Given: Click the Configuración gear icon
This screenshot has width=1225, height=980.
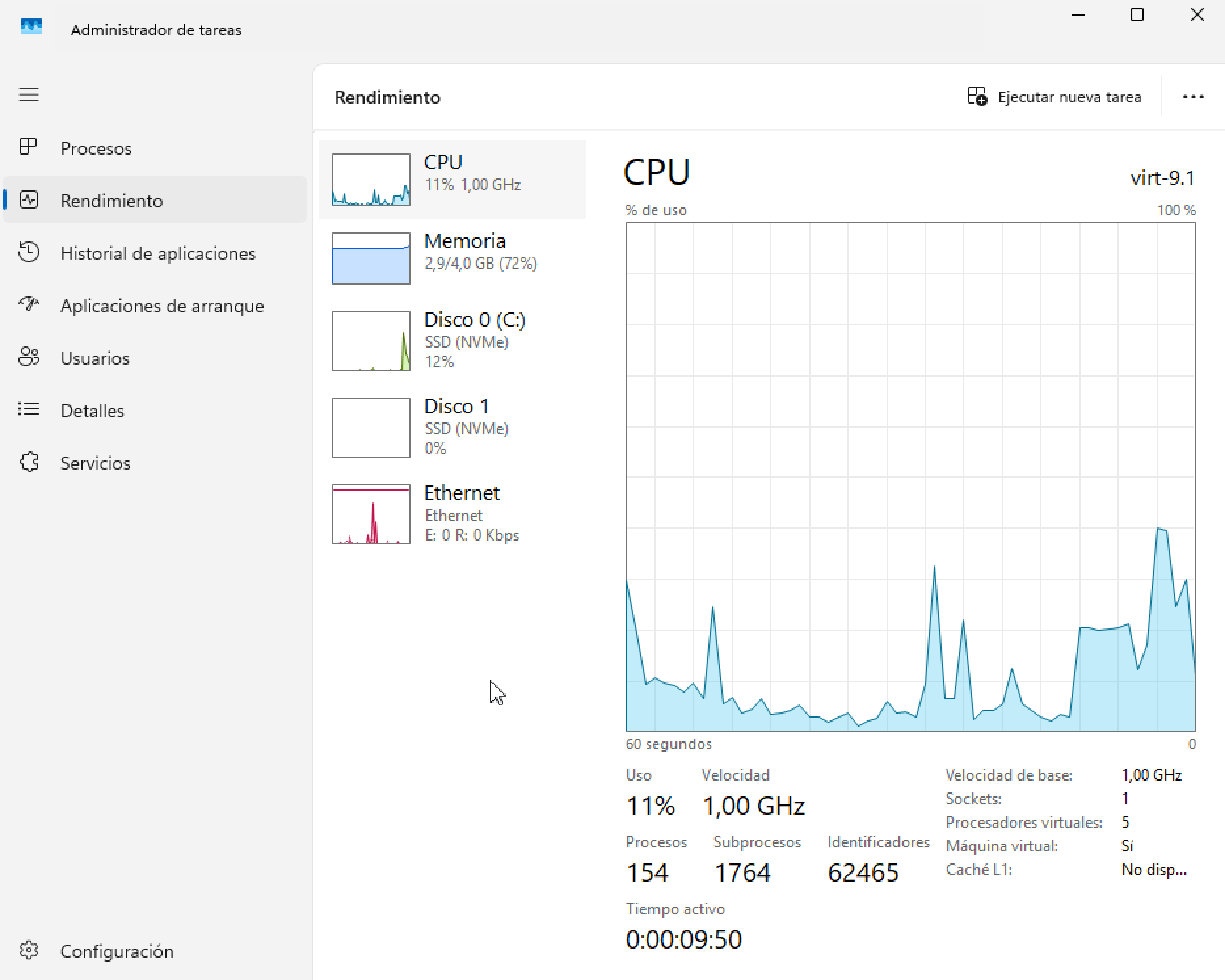Looking at the screenshot, I should (29, 950).
